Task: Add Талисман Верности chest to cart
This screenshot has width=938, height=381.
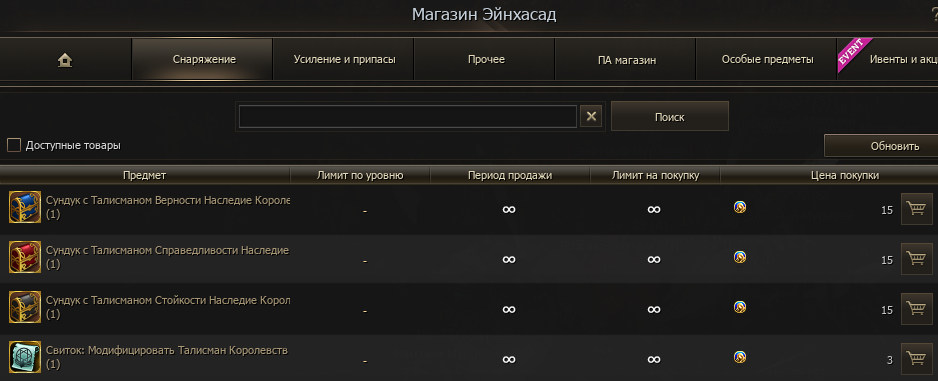Action: click(916, 209)
